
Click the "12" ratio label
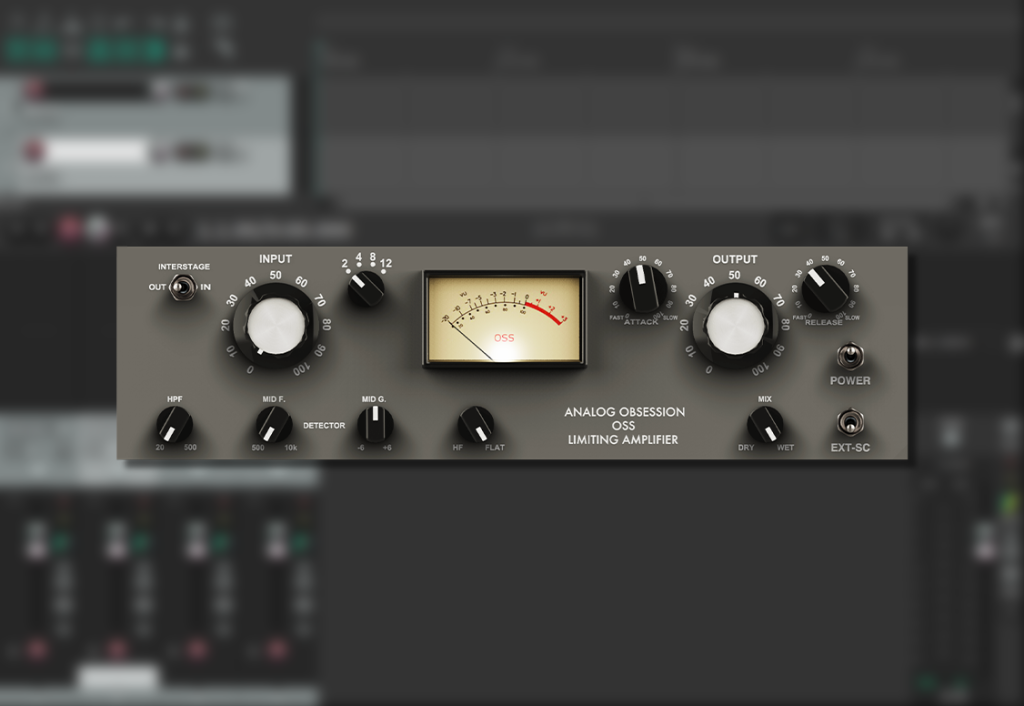386,263
